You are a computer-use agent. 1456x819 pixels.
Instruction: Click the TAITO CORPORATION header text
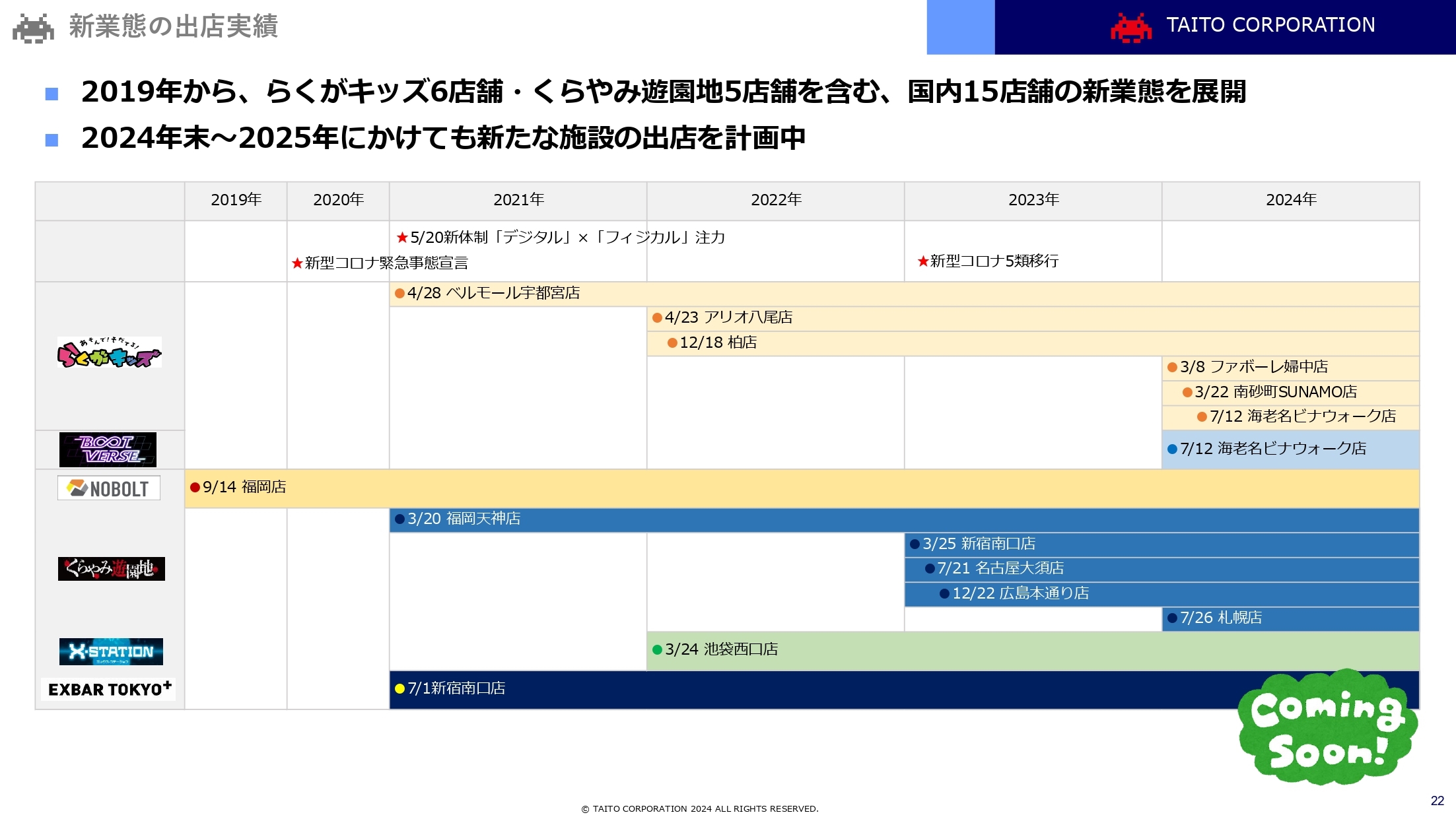pos(1270,25)
